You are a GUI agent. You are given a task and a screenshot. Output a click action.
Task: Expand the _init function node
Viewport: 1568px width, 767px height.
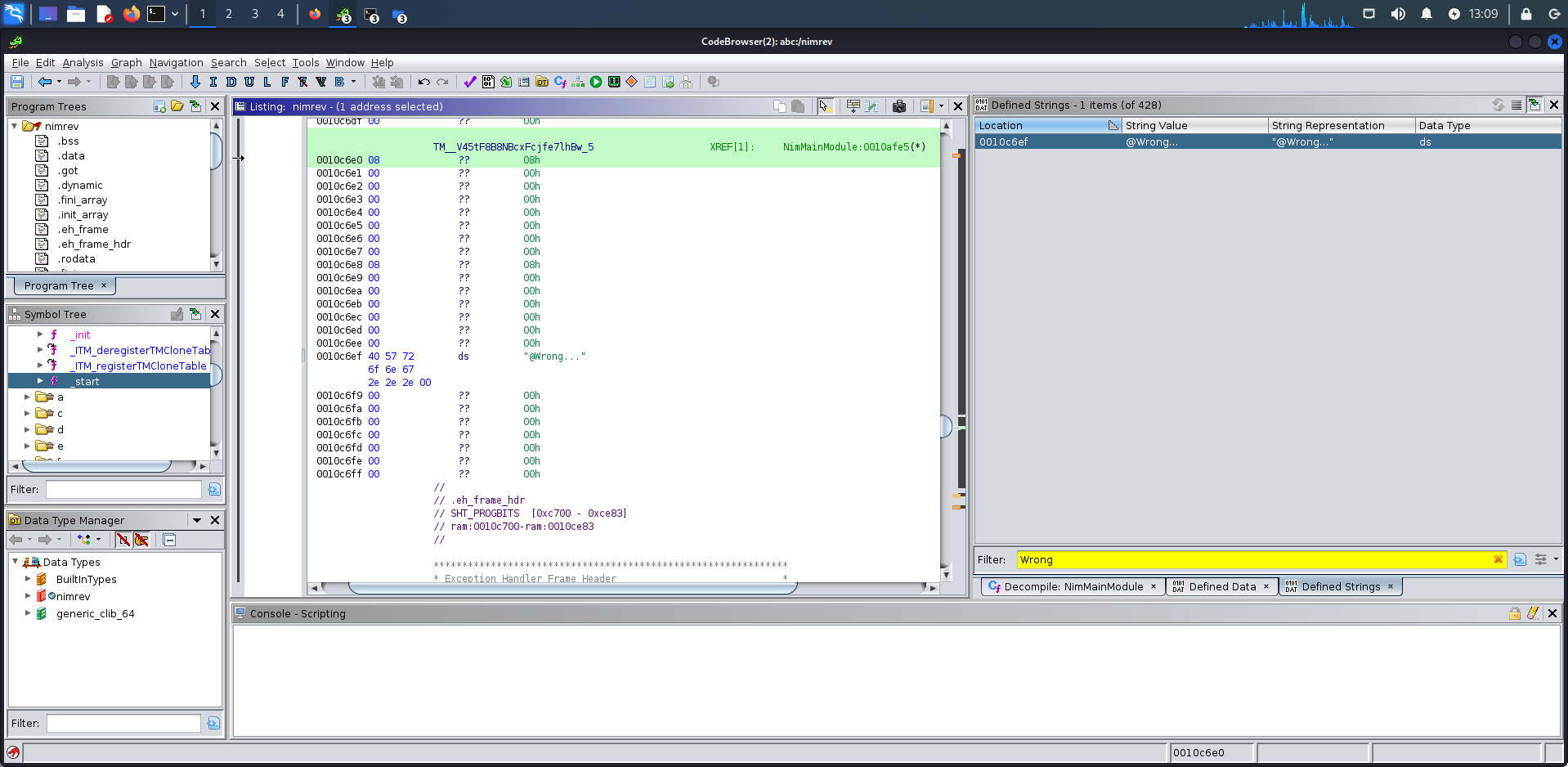[x=40, y=334]
